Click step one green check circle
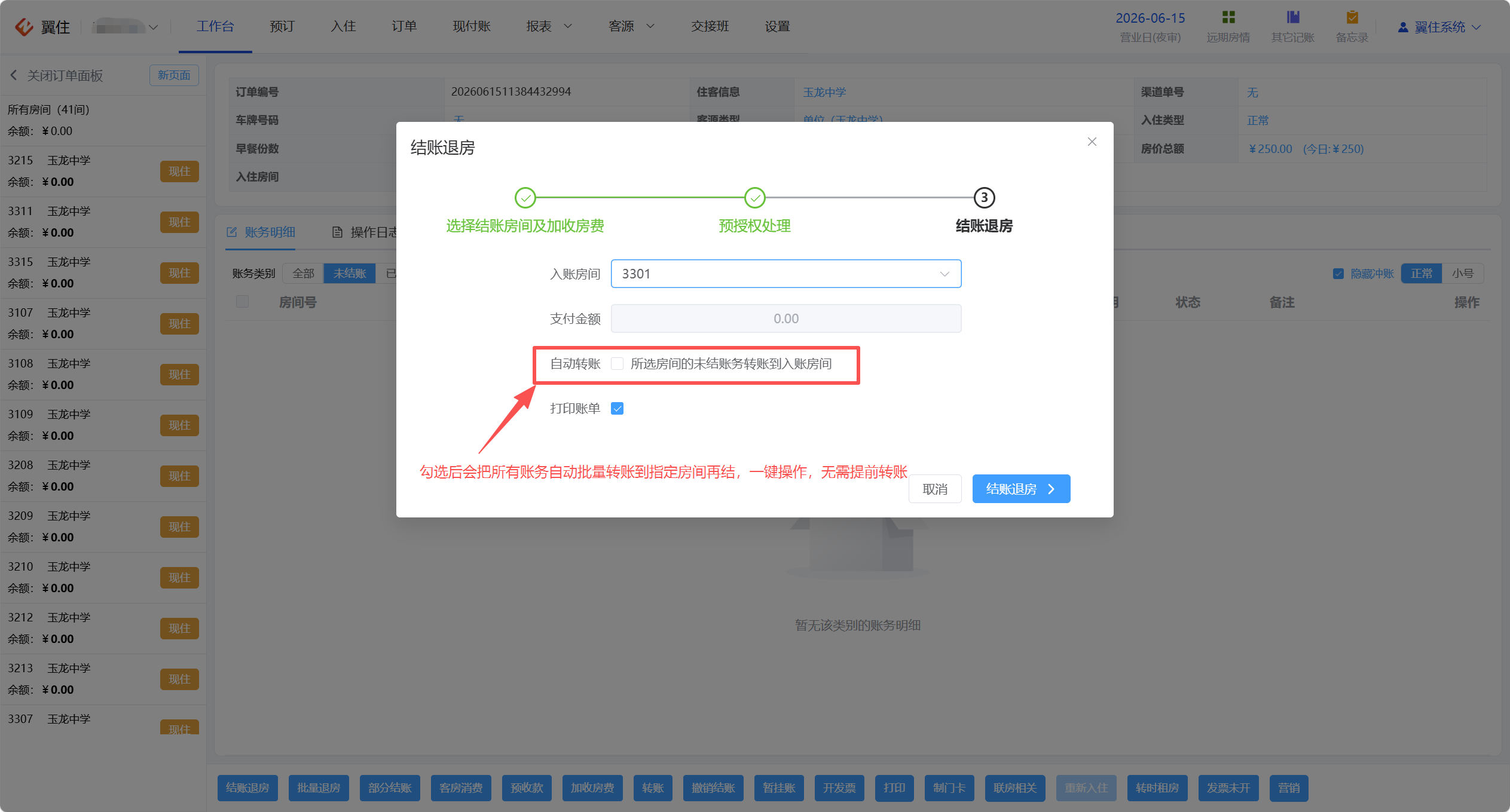 (525, 198)
